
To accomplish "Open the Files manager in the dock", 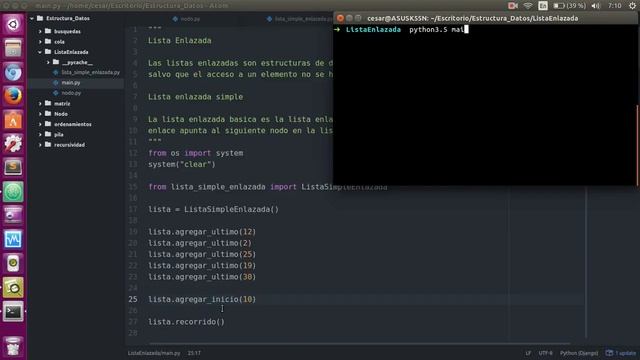I will (x=13, y=49).
